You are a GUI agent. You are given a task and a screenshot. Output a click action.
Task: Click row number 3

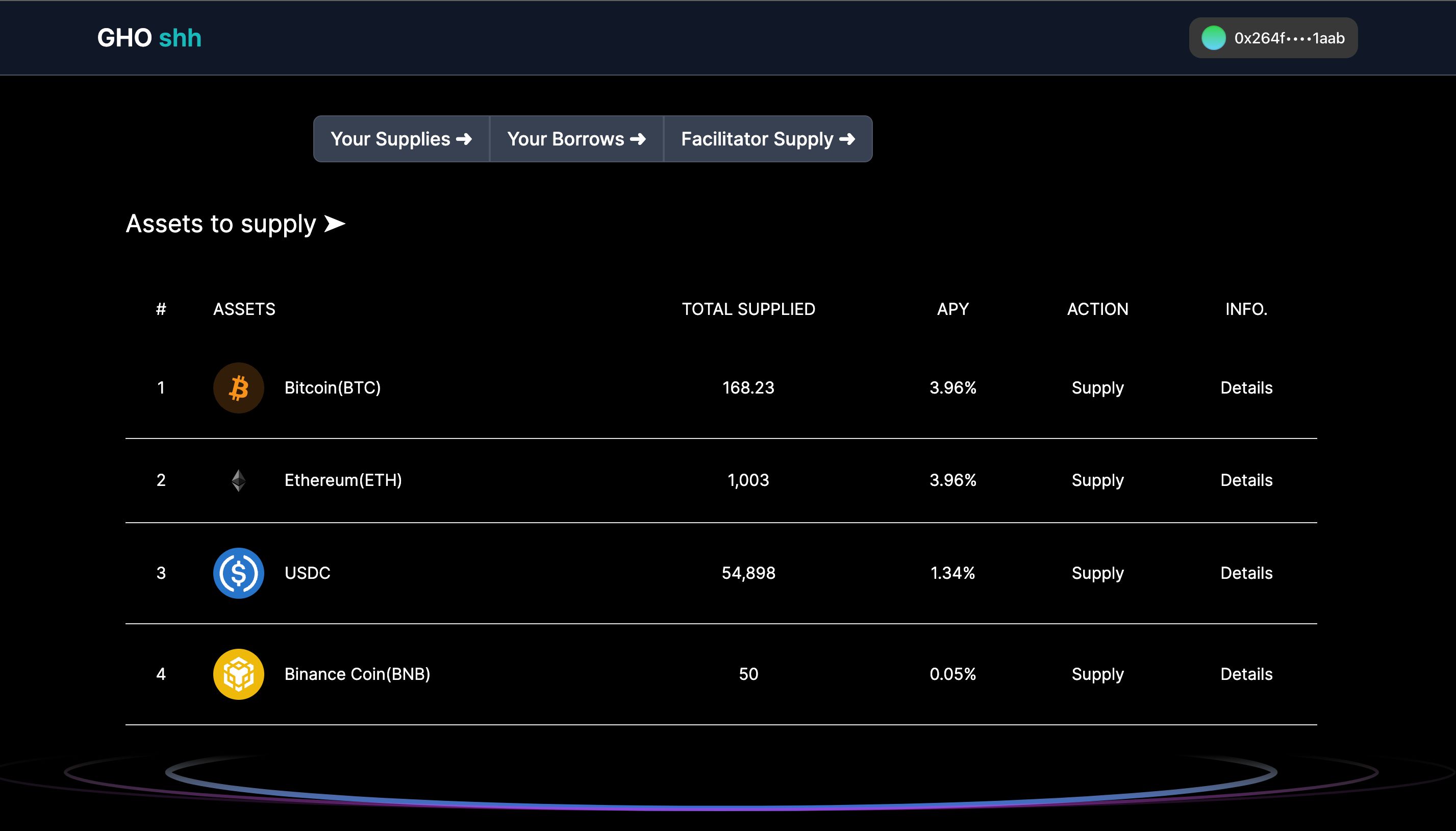pyautogui.click(x=161, y=573)
